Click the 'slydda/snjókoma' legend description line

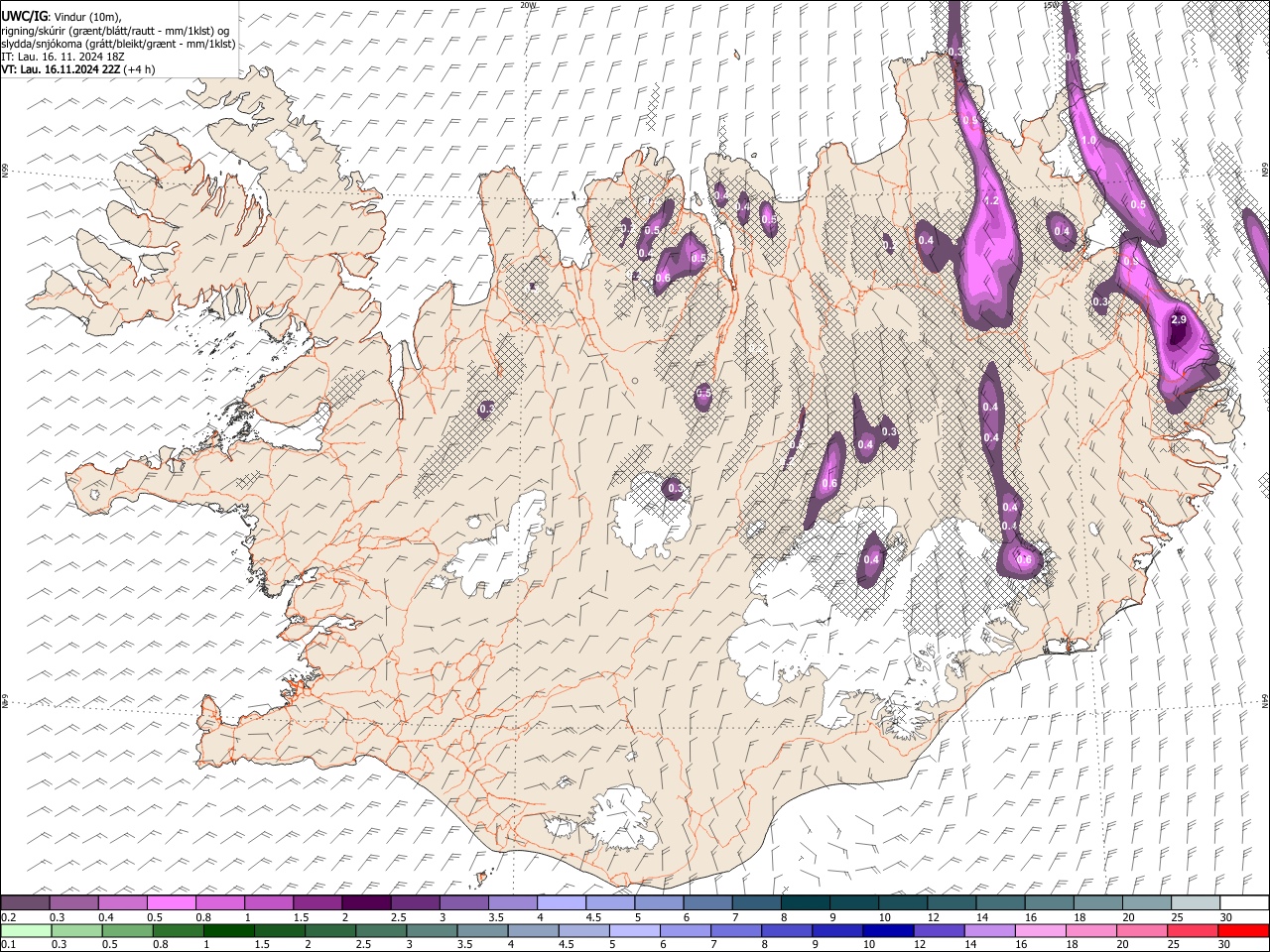(119, 44)
